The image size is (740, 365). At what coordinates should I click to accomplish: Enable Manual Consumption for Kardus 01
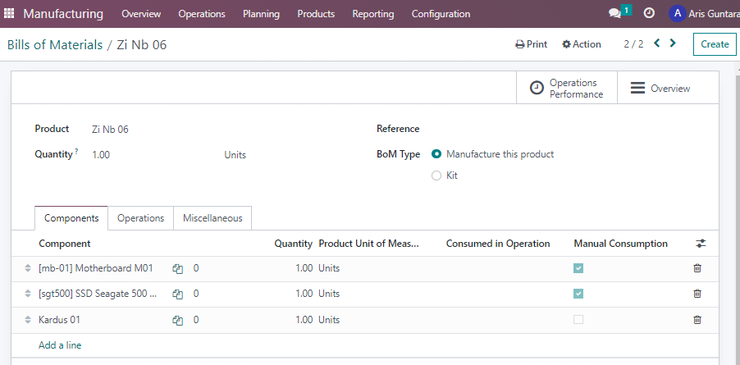(x=578, y=320)
